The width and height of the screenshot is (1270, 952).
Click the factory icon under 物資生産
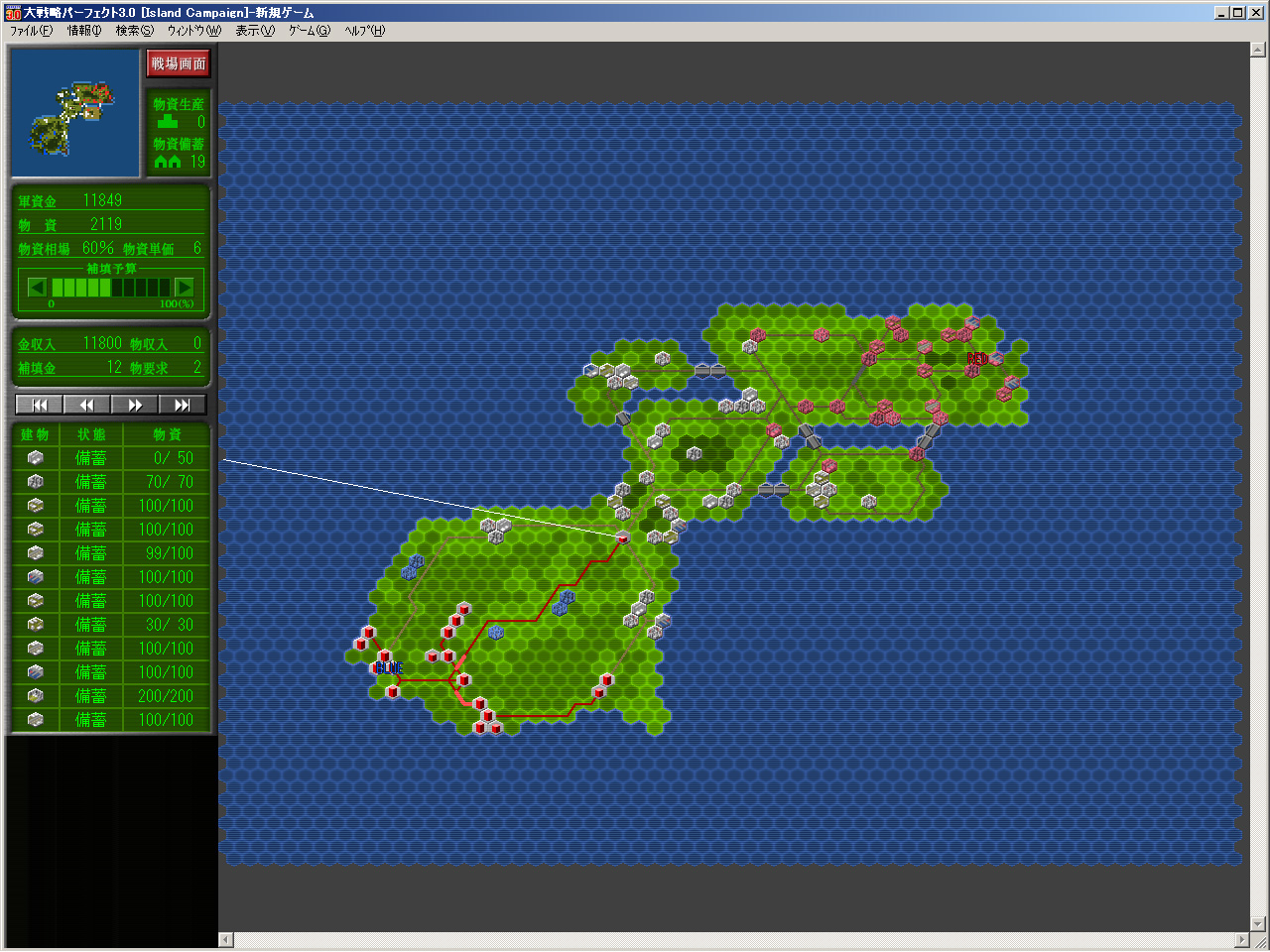[x=168, y=122]
